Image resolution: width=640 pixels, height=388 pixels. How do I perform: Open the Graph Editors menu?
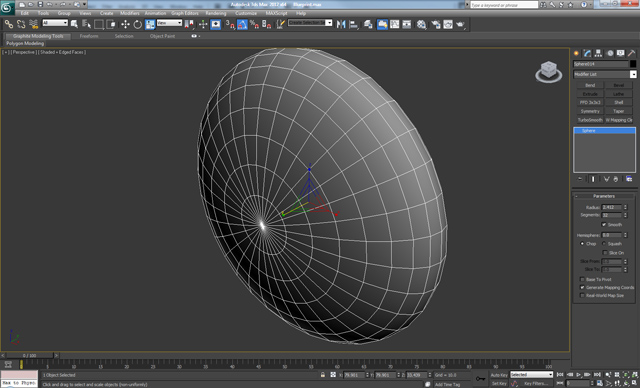(x=185, y=13)
